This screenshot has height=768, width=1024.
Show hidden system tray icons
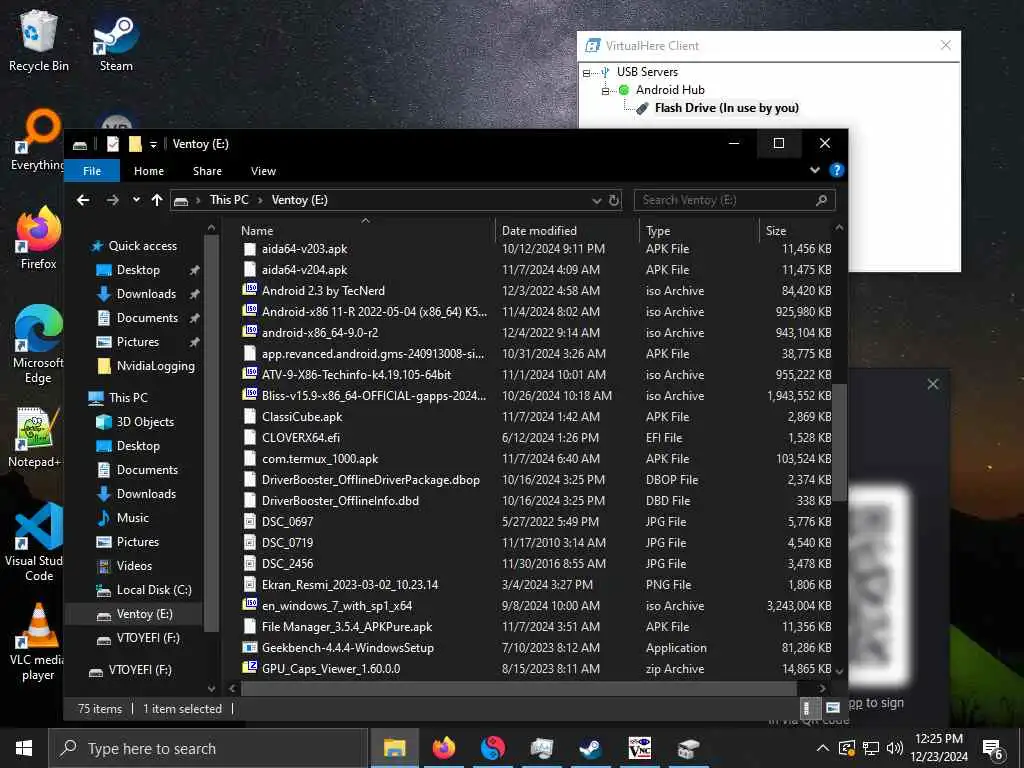pos(823,748)
